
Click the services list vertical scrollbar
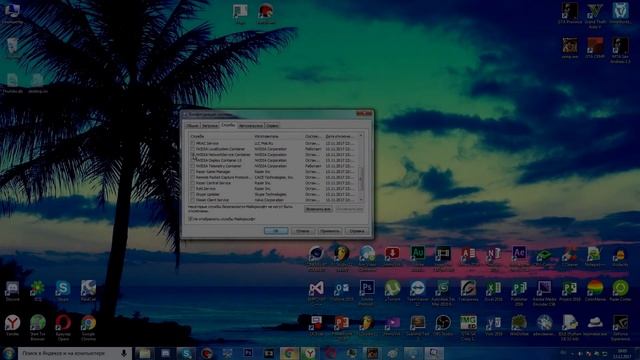(361, 180)
